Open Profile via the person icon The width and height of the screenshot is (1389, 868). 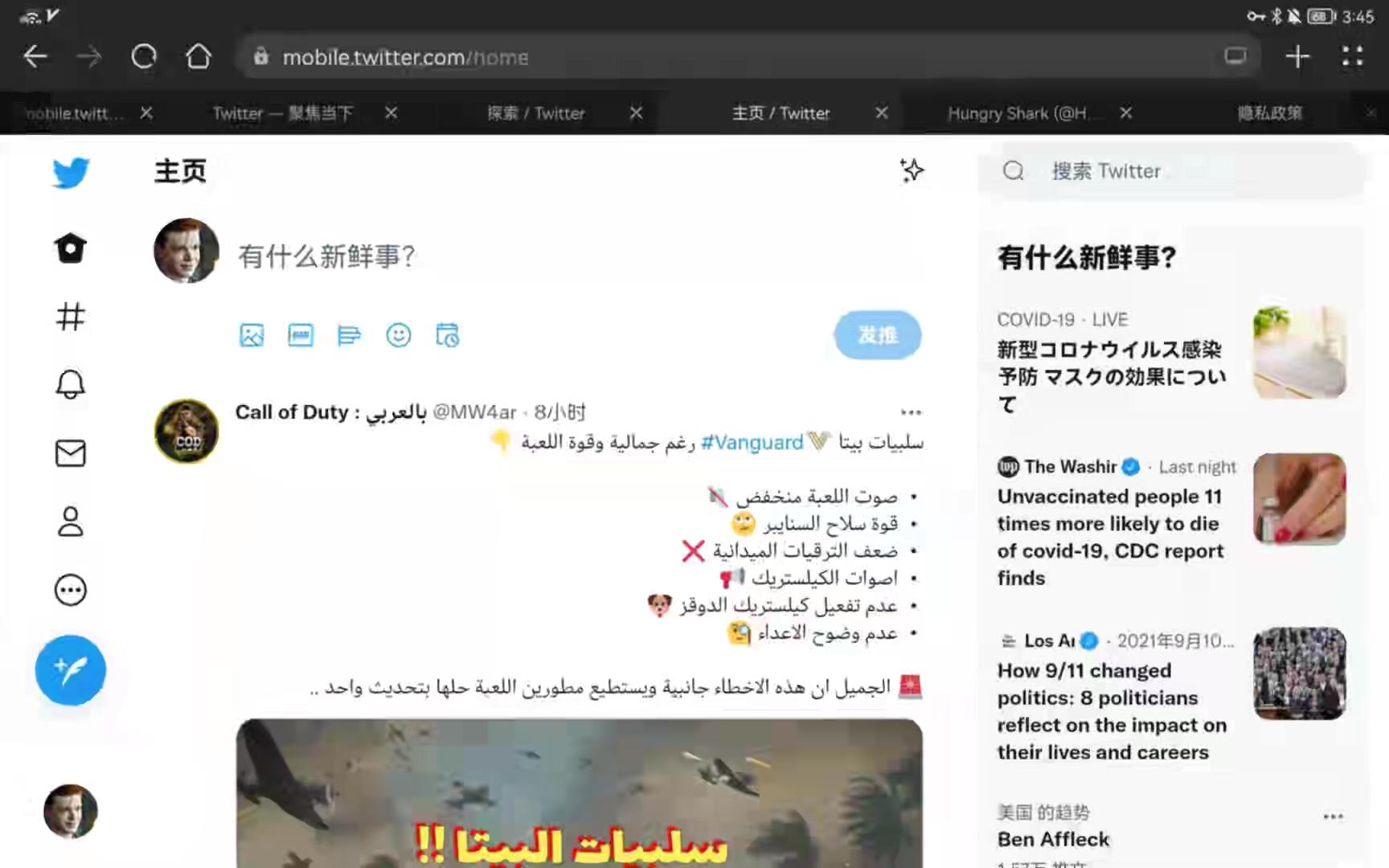(x=71, y=522)
